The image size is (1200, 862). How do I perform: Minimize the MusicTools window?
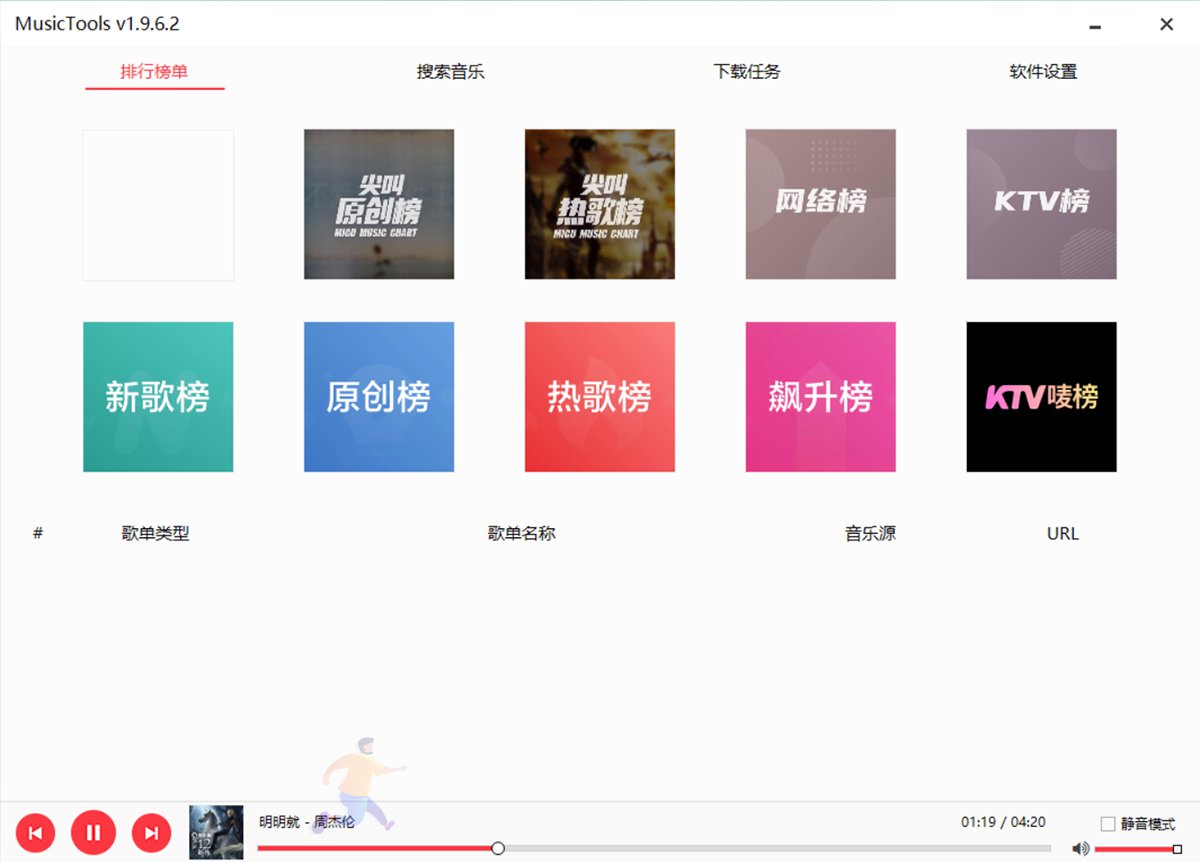(x=1096, y=25)
